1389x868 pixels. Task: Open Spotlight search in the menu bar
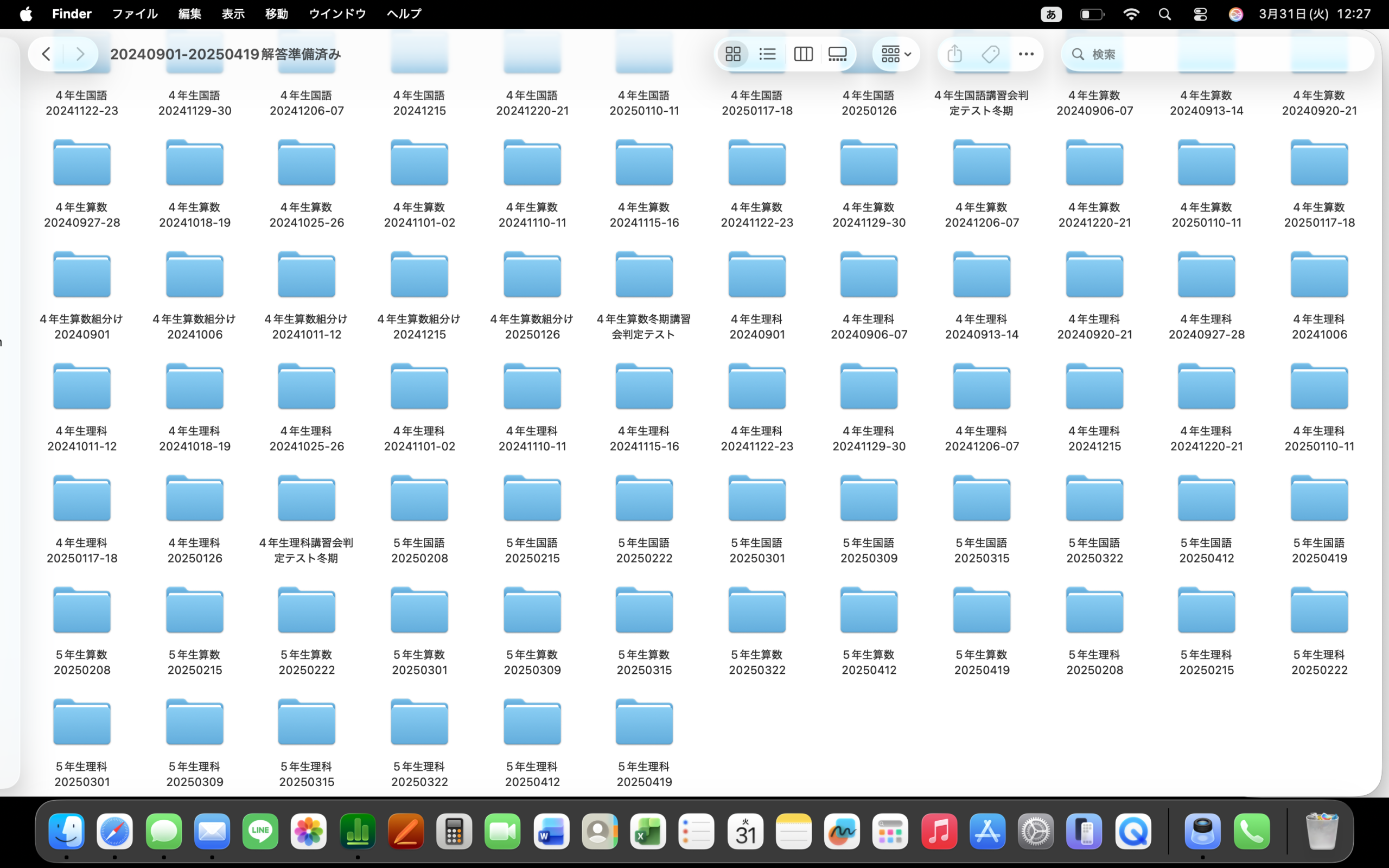tap(1164, 14)
